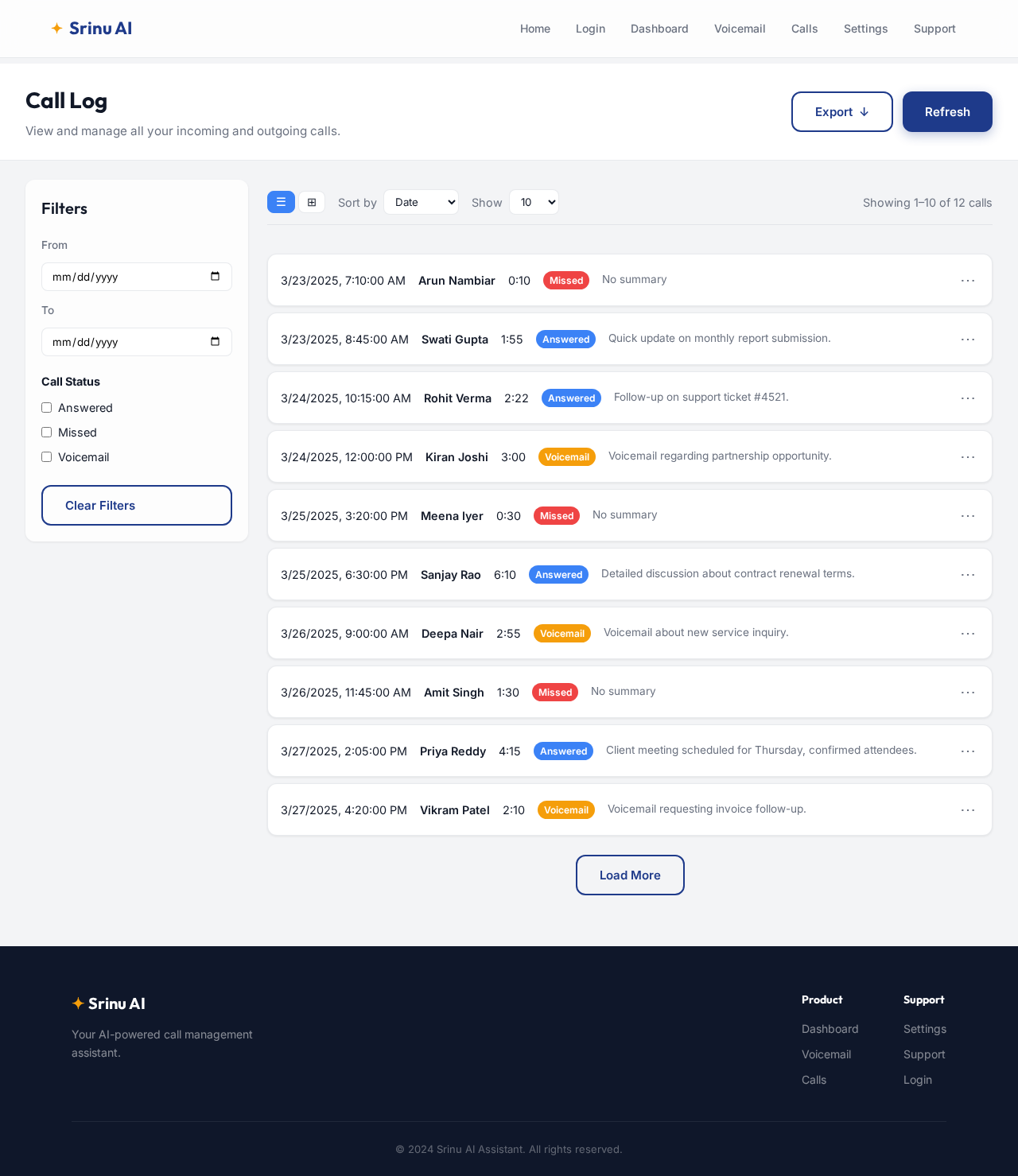
Task: Open the Sort by Date dropdown
Action: (x=421, y=202)
